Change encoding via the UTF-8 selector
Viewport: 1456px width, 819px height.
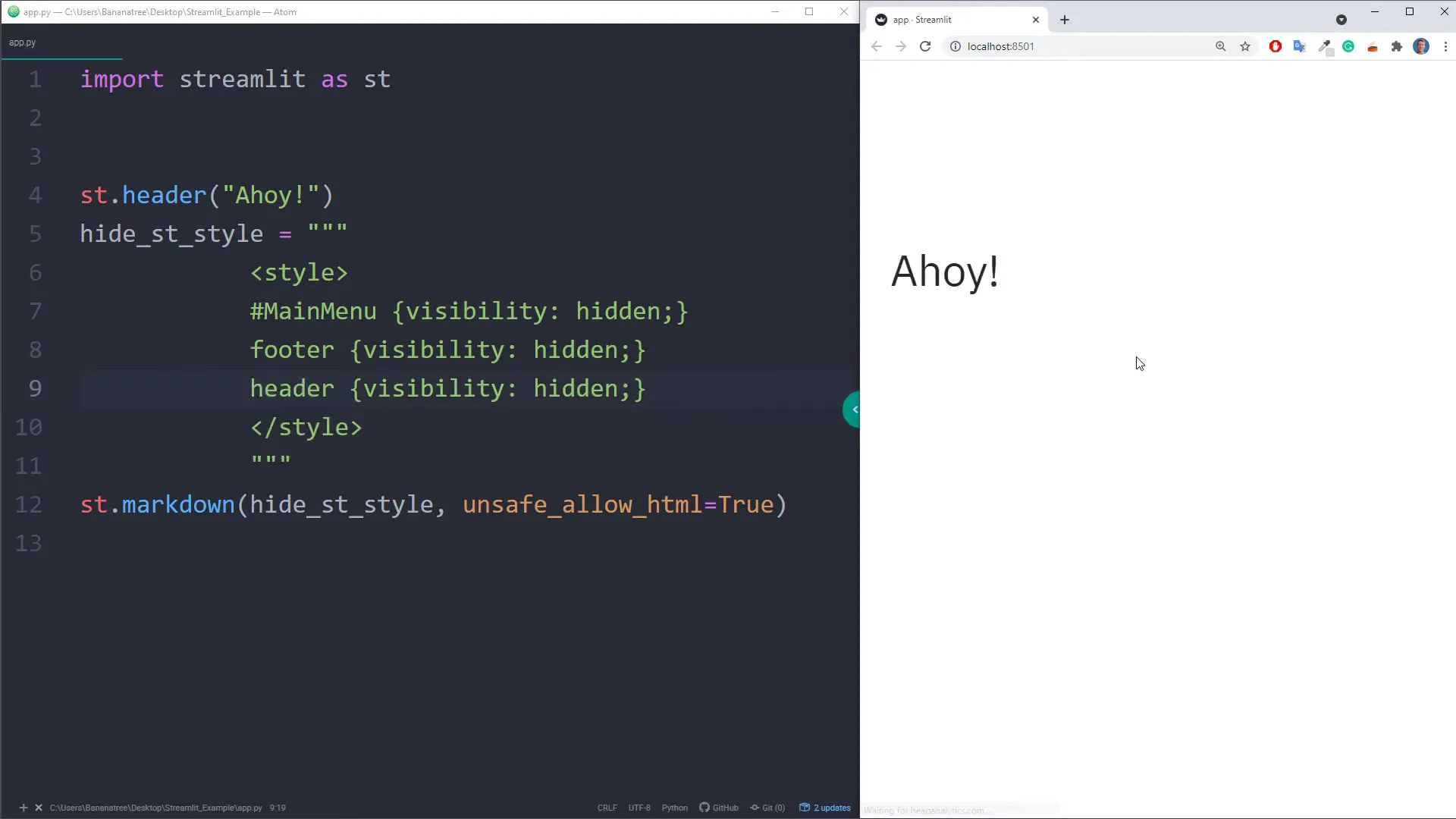(639, 808)
